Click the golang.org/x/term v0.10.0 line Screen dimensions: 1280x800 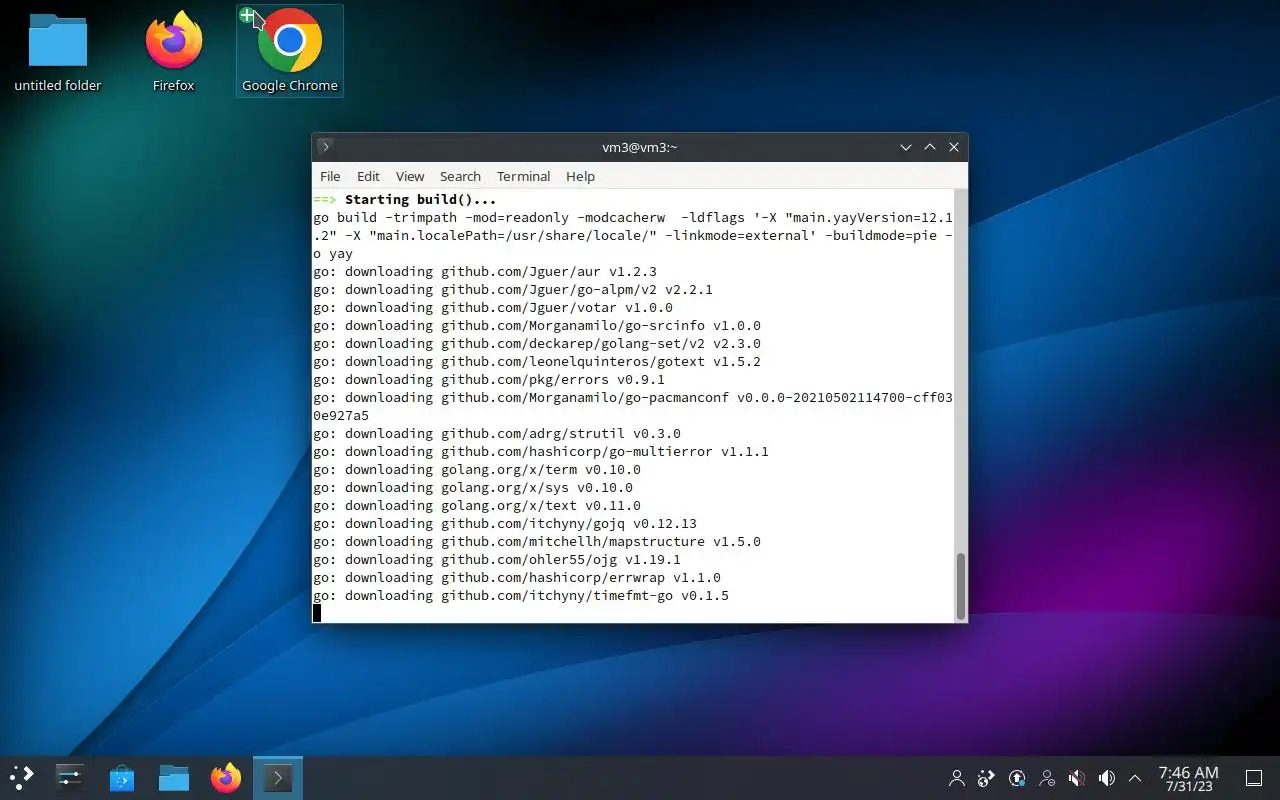pos(477,469)
